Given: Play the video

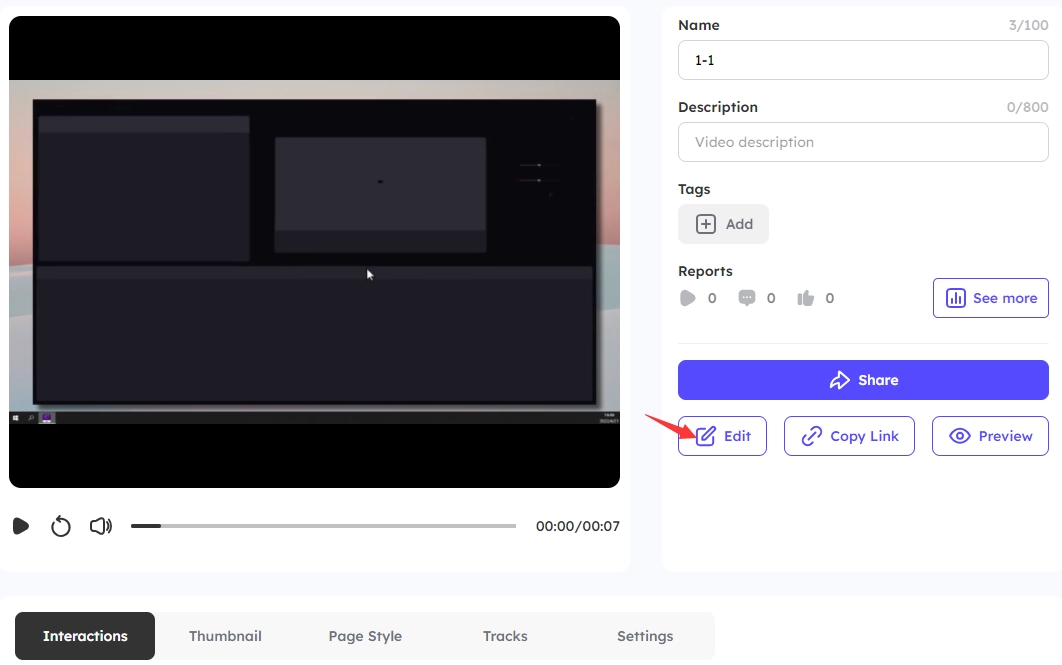Looking at the screenshot, I should click(21, 526).
